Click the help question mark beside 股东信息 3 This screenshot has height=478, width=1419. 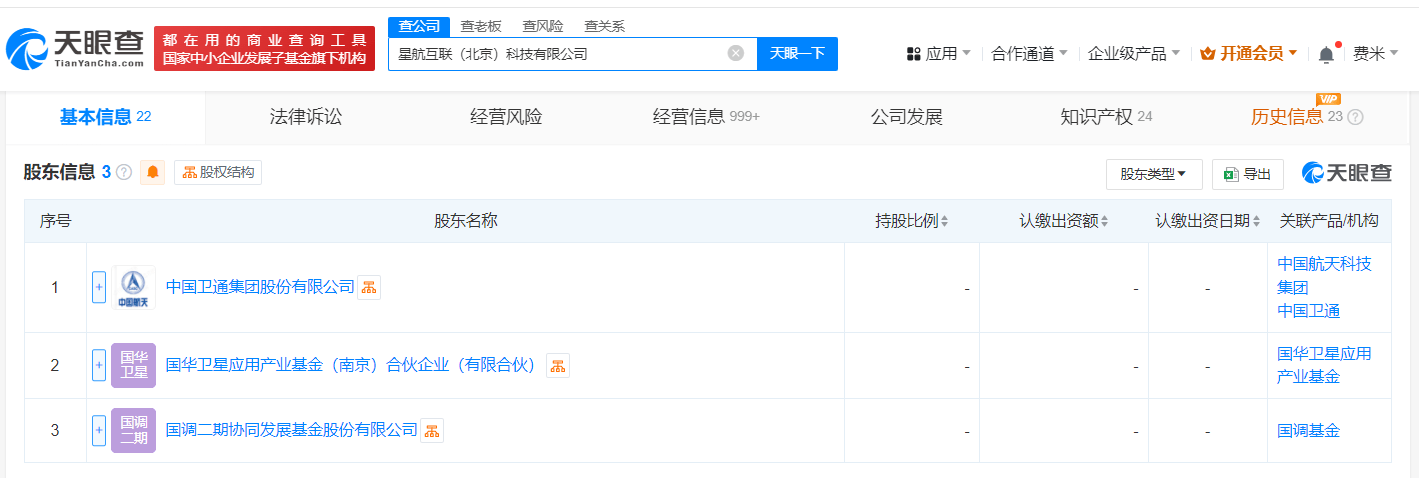coord(124,172)
